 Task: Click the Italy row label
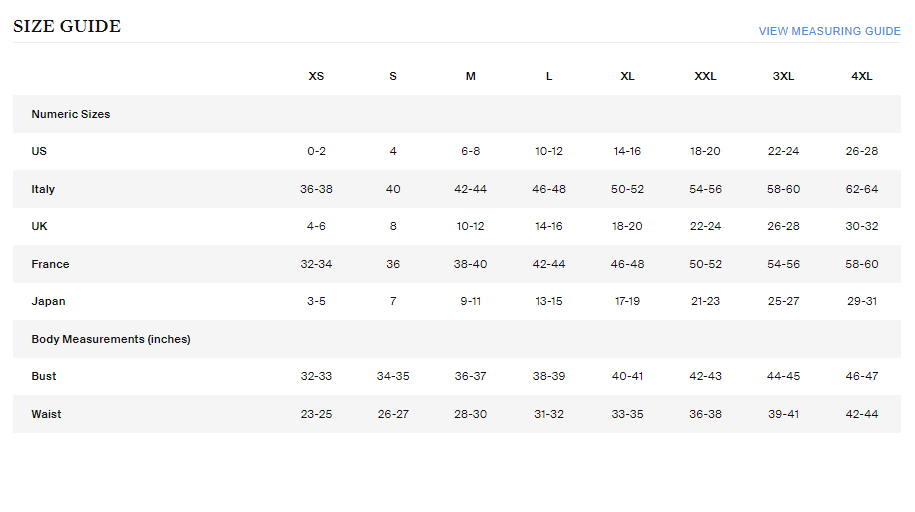click(43, 189)
